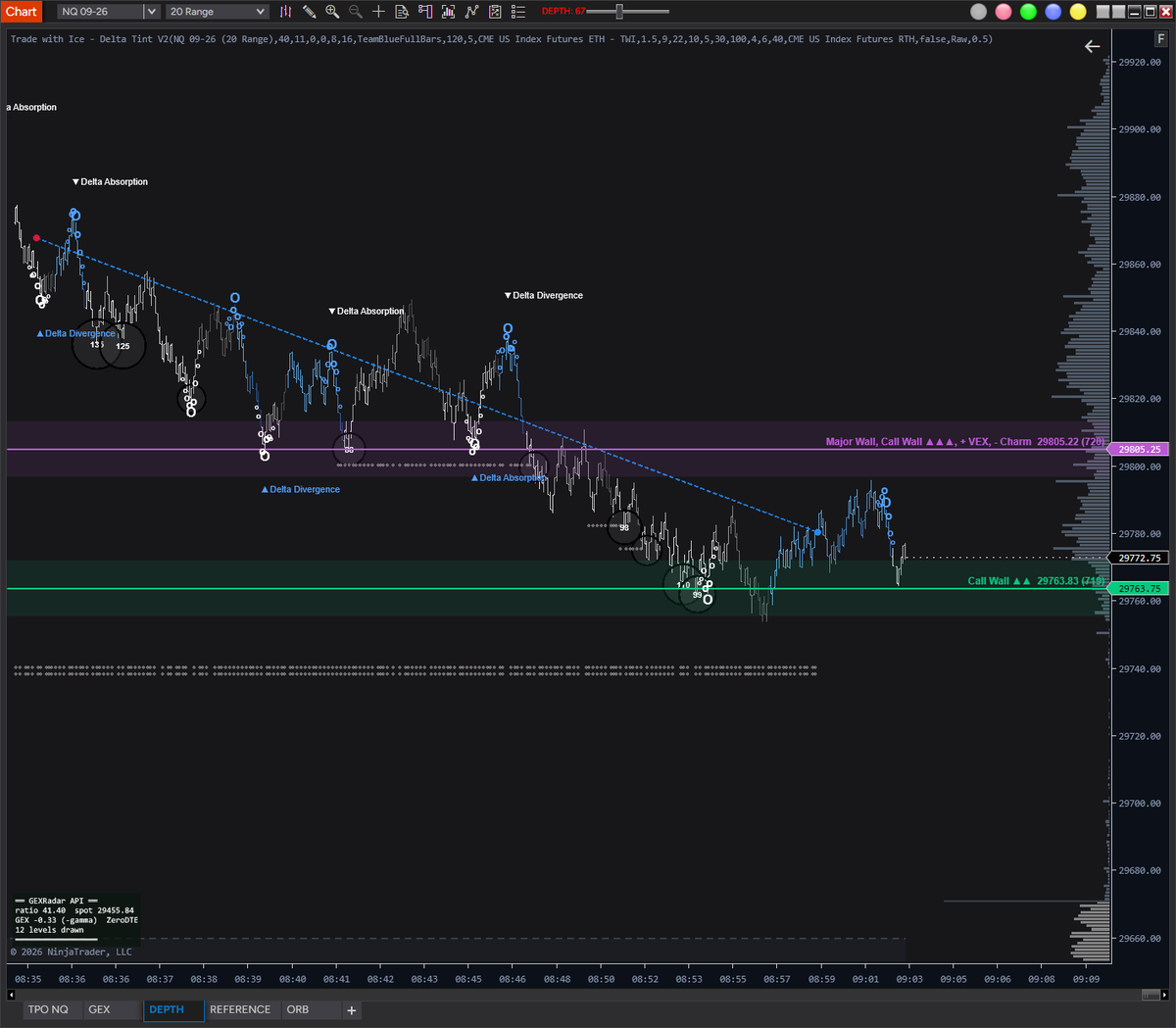This screenshot has height=1028, width=1176.
Task: Add a new tab with plus button
Action: click(x=352, y=1009)
